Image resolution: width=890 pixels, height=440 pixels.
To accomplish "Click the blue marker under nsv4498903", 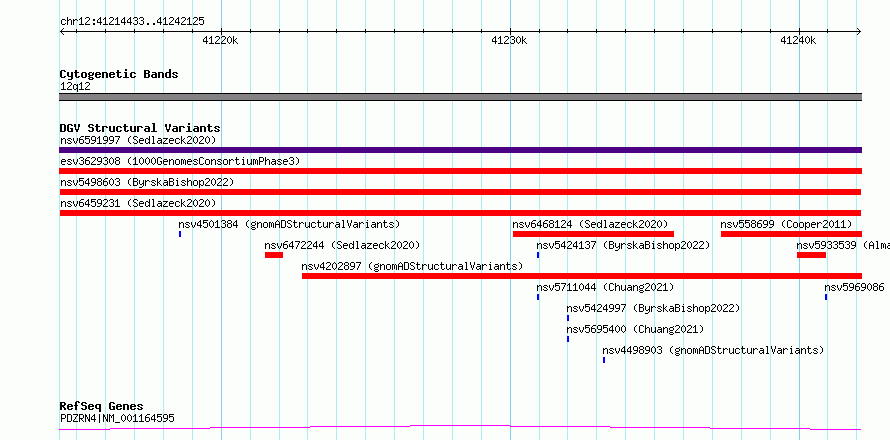I will 604,360.
